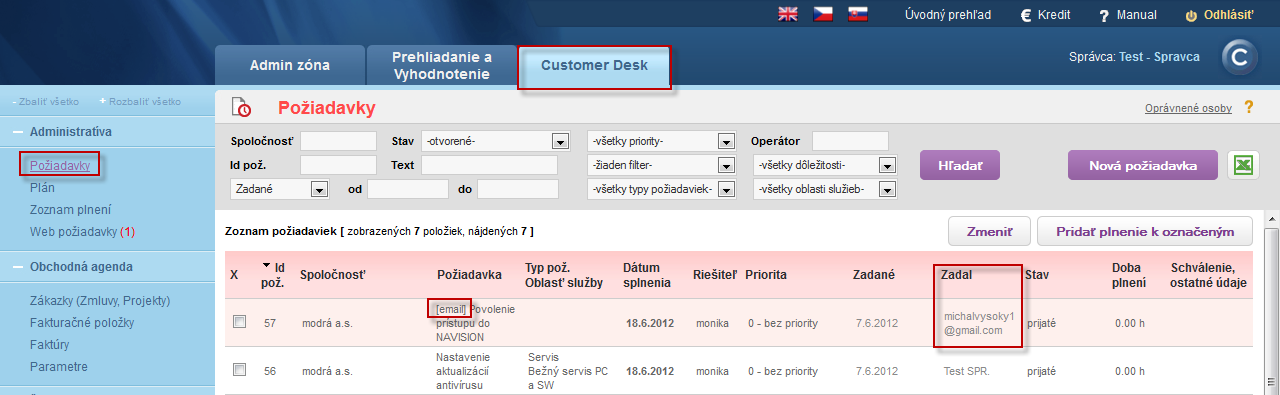Open the Prehliadanie a Vyhodnotenie tab
Viewport: 1280px width, 395px height.
pos(442,66)
